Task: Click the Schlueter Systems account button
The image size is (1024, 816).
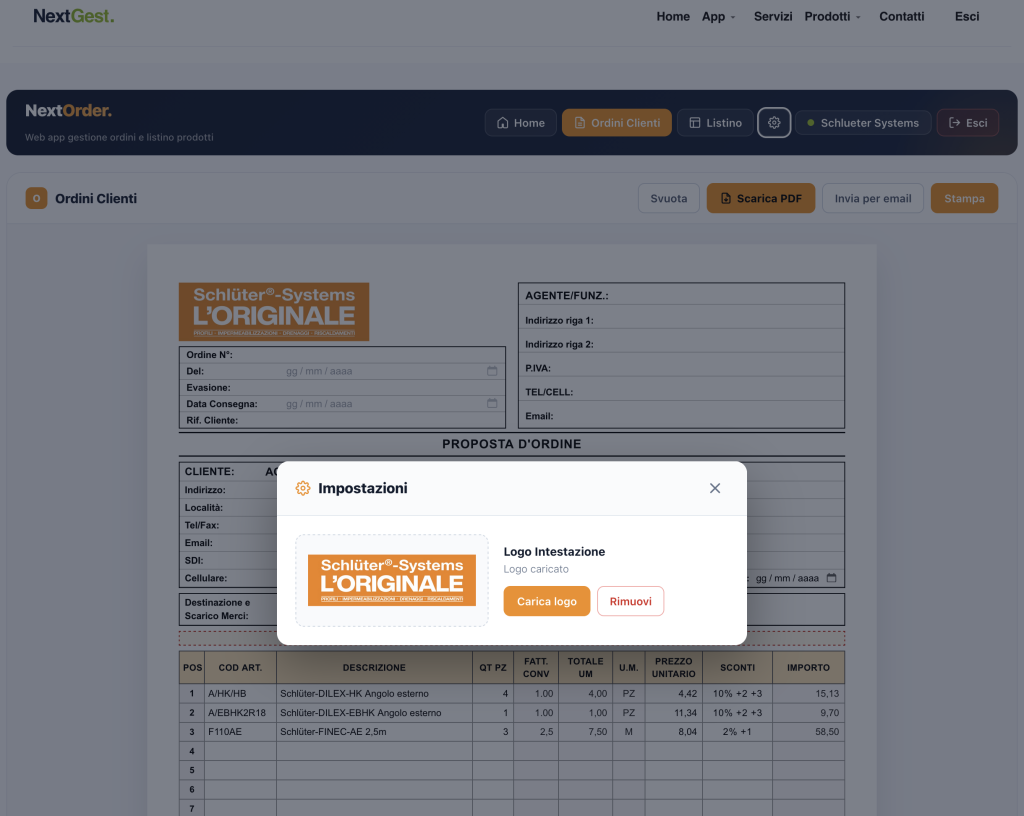Action: click(863, 123)
